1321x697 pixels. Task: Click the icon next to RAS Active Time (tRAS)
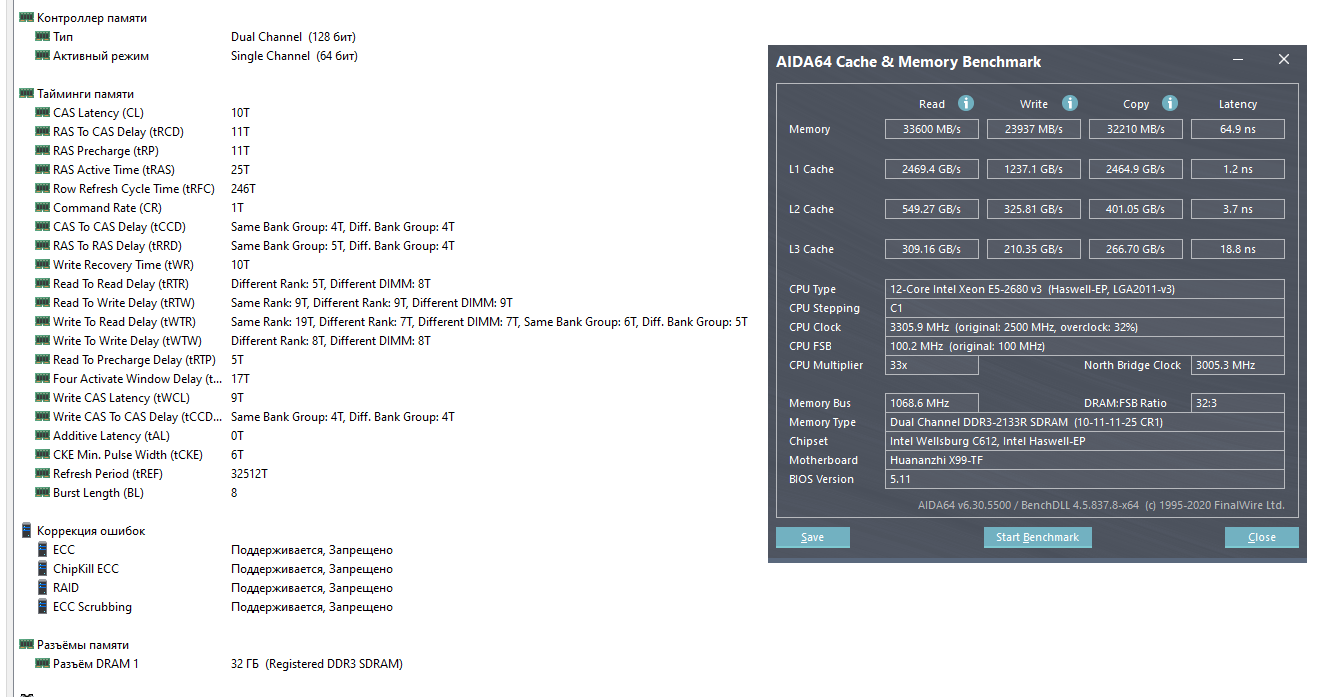(42, 170)
